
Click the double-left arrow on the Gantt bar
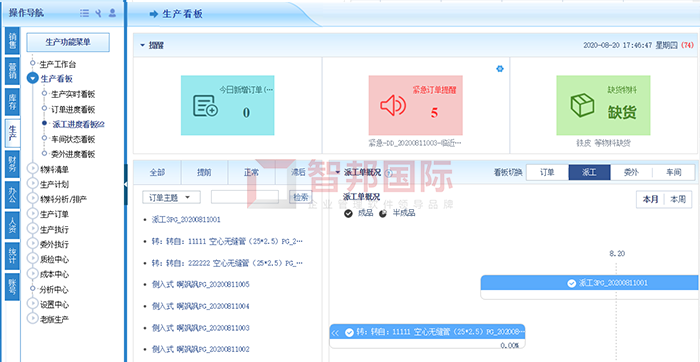pyautogui.click(x=336, y=333)
